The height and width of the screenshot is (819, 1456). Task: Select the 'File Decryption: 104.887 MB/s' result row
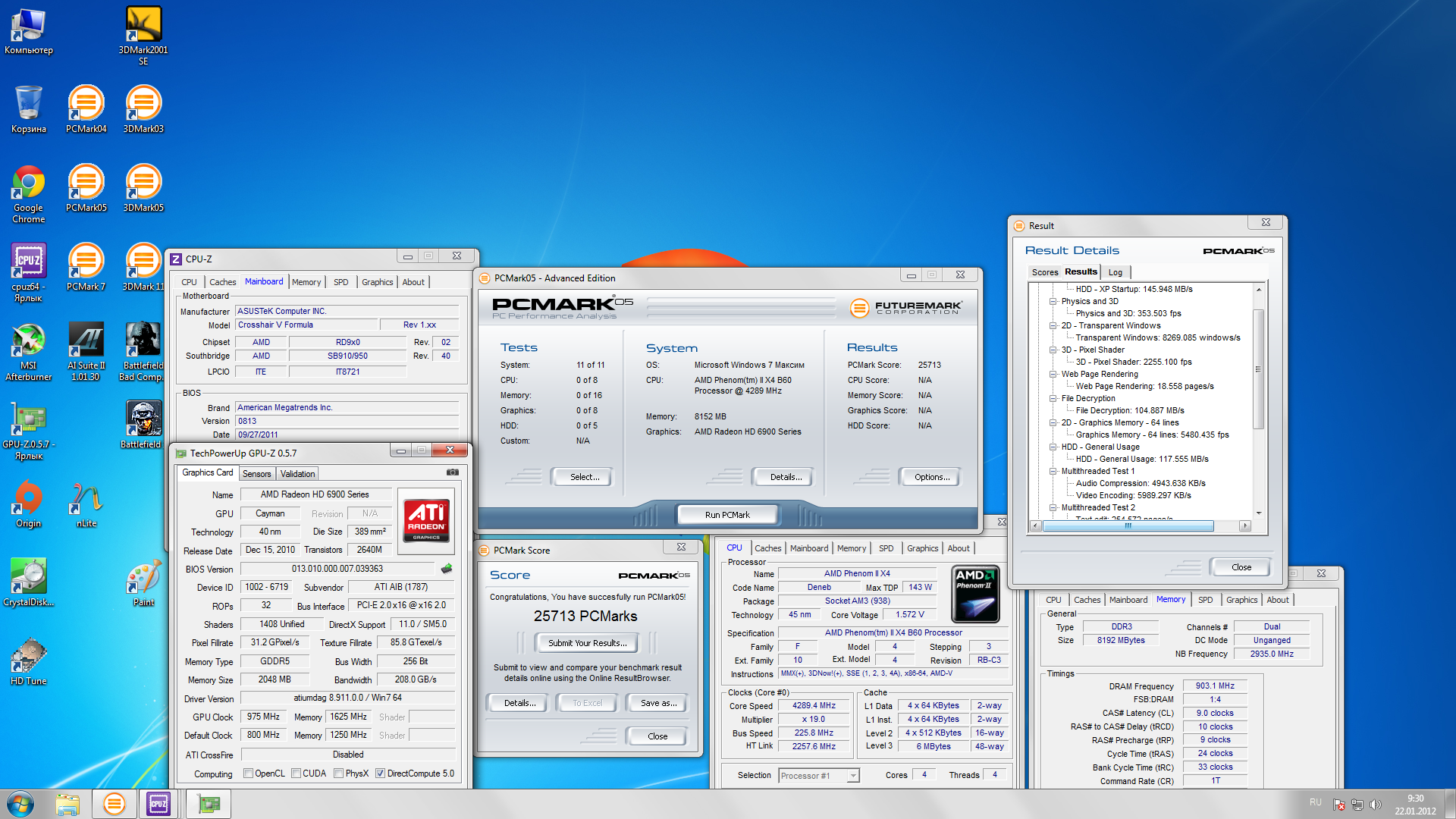tap(1129, 410)
